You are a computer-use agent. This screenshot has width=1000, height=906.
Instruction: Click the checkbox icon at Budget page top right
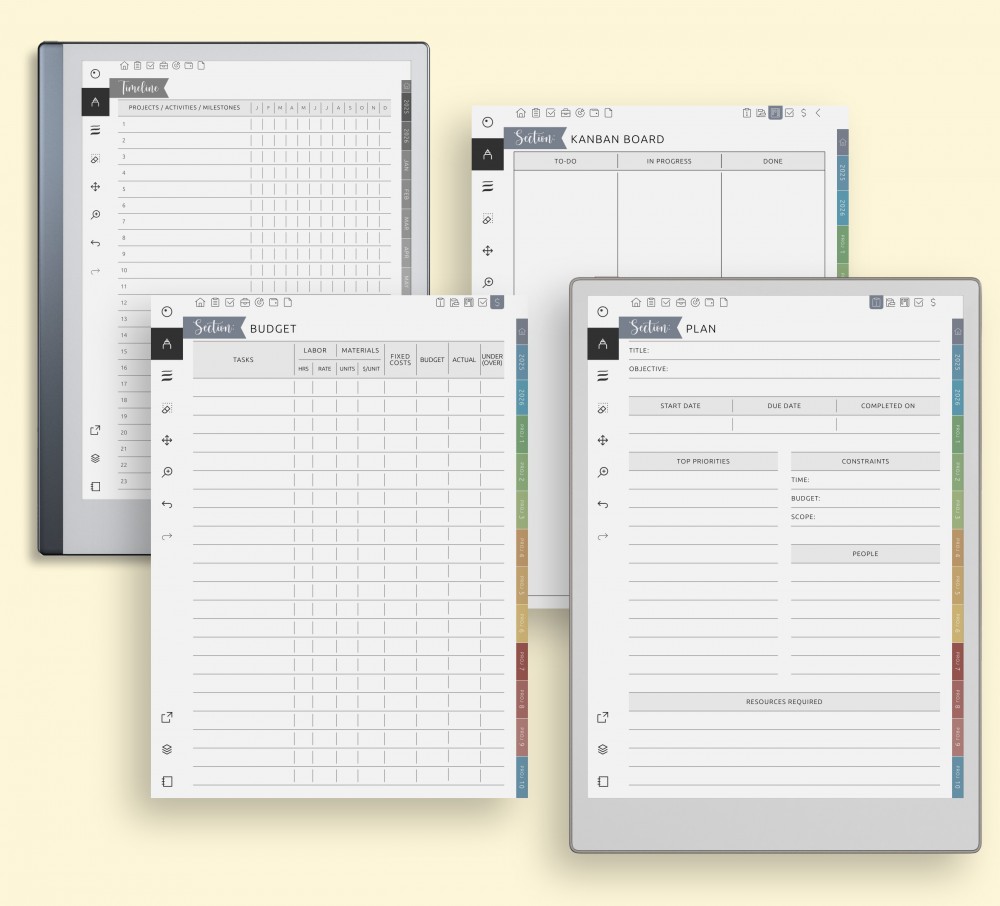point(483,302)
